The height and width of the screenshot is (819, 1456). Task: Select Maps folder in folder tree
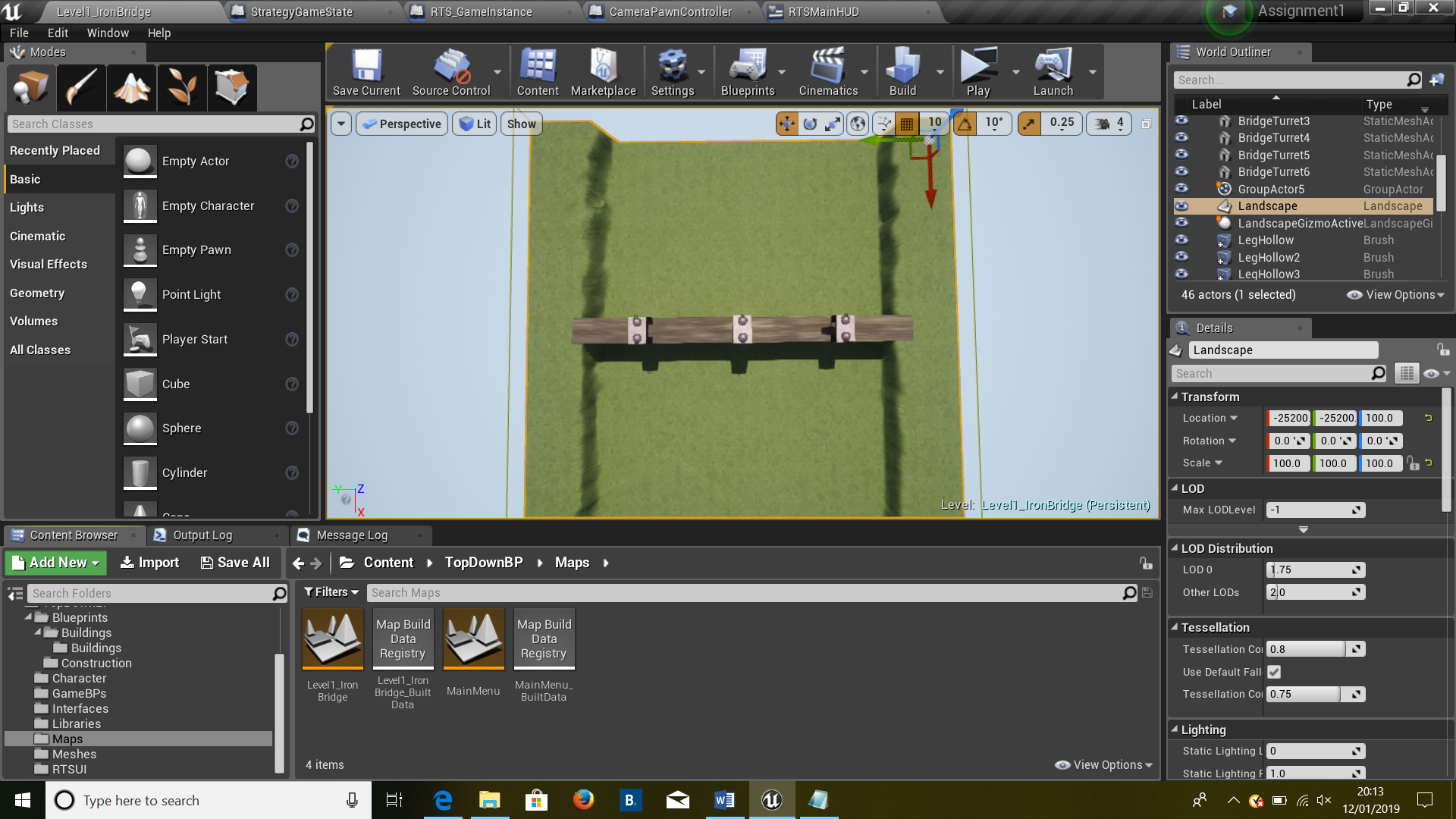click(x=138, y=739)
